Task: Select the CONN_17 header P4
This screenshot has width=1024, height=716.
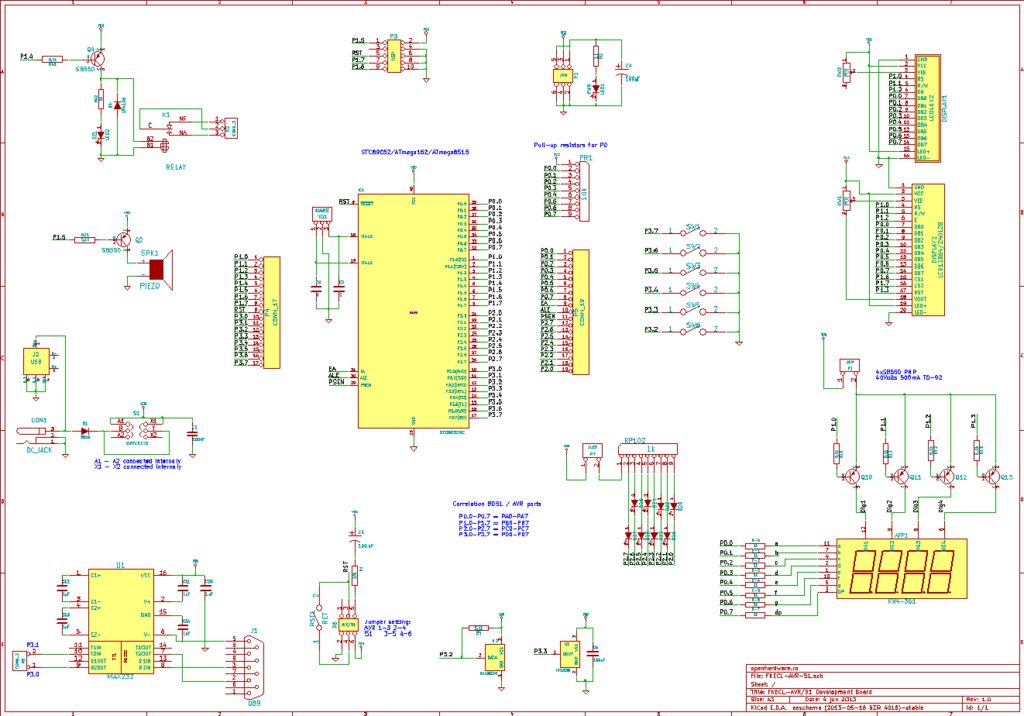Action: click(x=271, y=312)
